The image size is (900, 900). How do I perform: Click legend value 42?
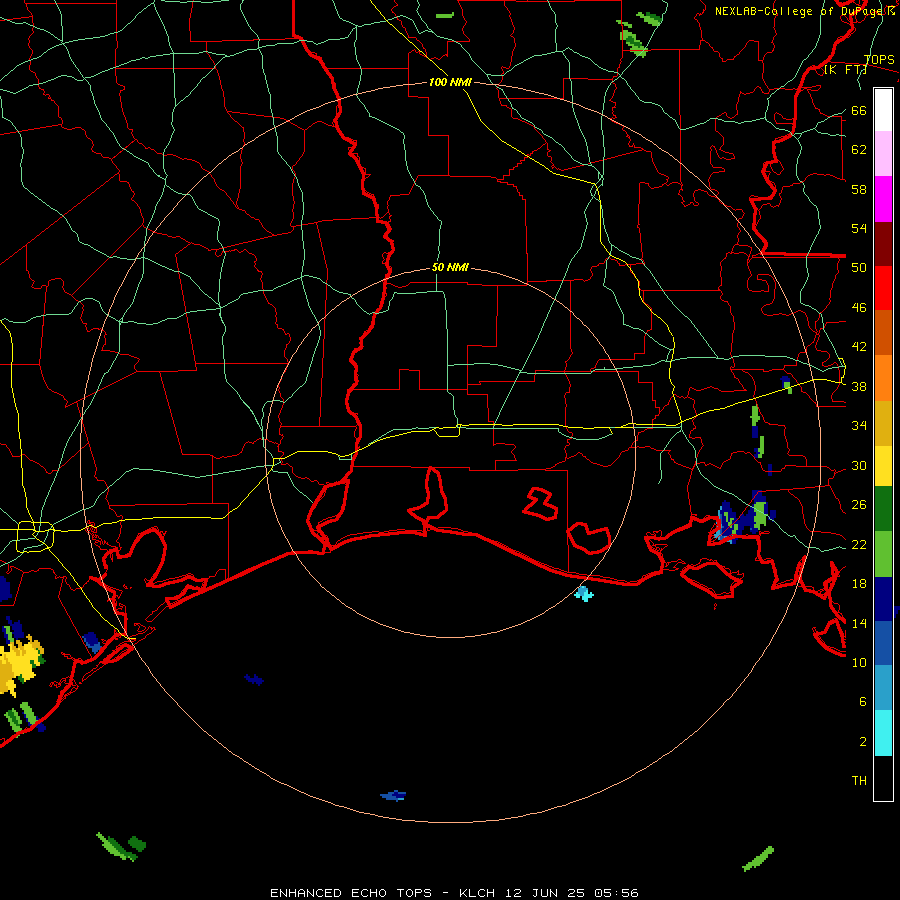pyautogui.click(x=859, y=347)
